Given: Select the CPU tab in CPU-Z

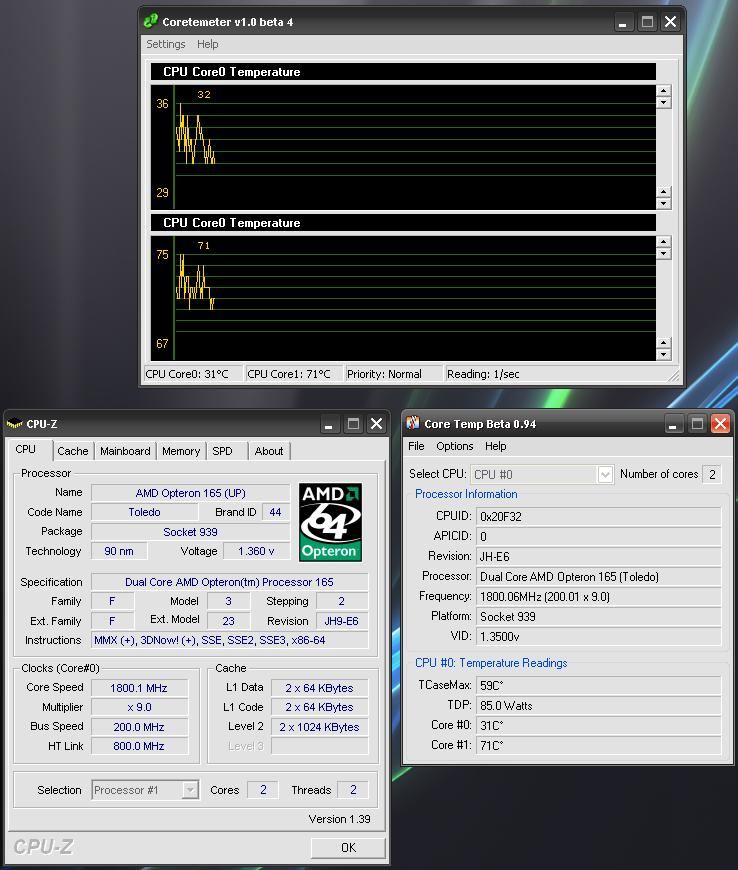Looking at the screenshot, I should tap(26, 449).
